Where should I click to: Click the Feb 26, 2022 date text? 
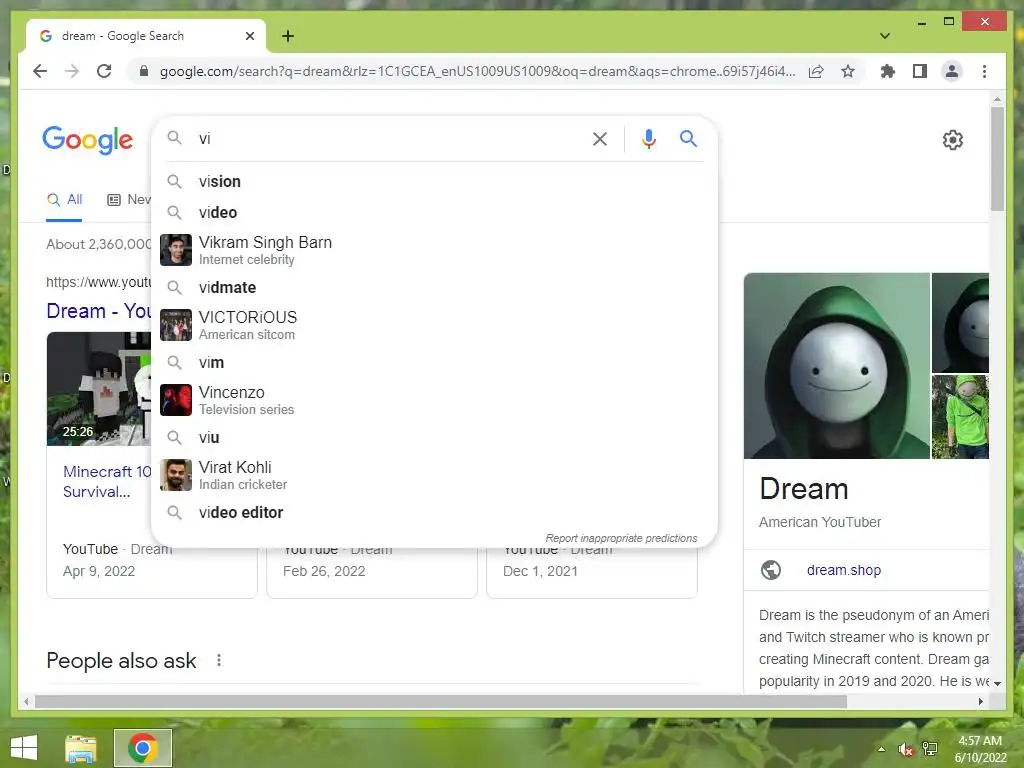[324, 571]
